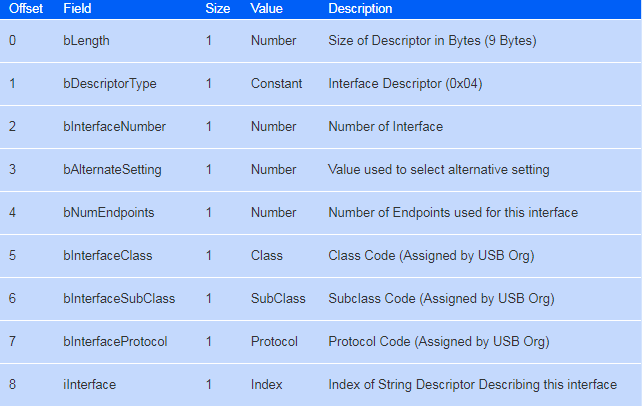The width and height of the screenshot is (642, 406).
Task: Click the 'SubClass' value cell
Action: pos(278,299)
